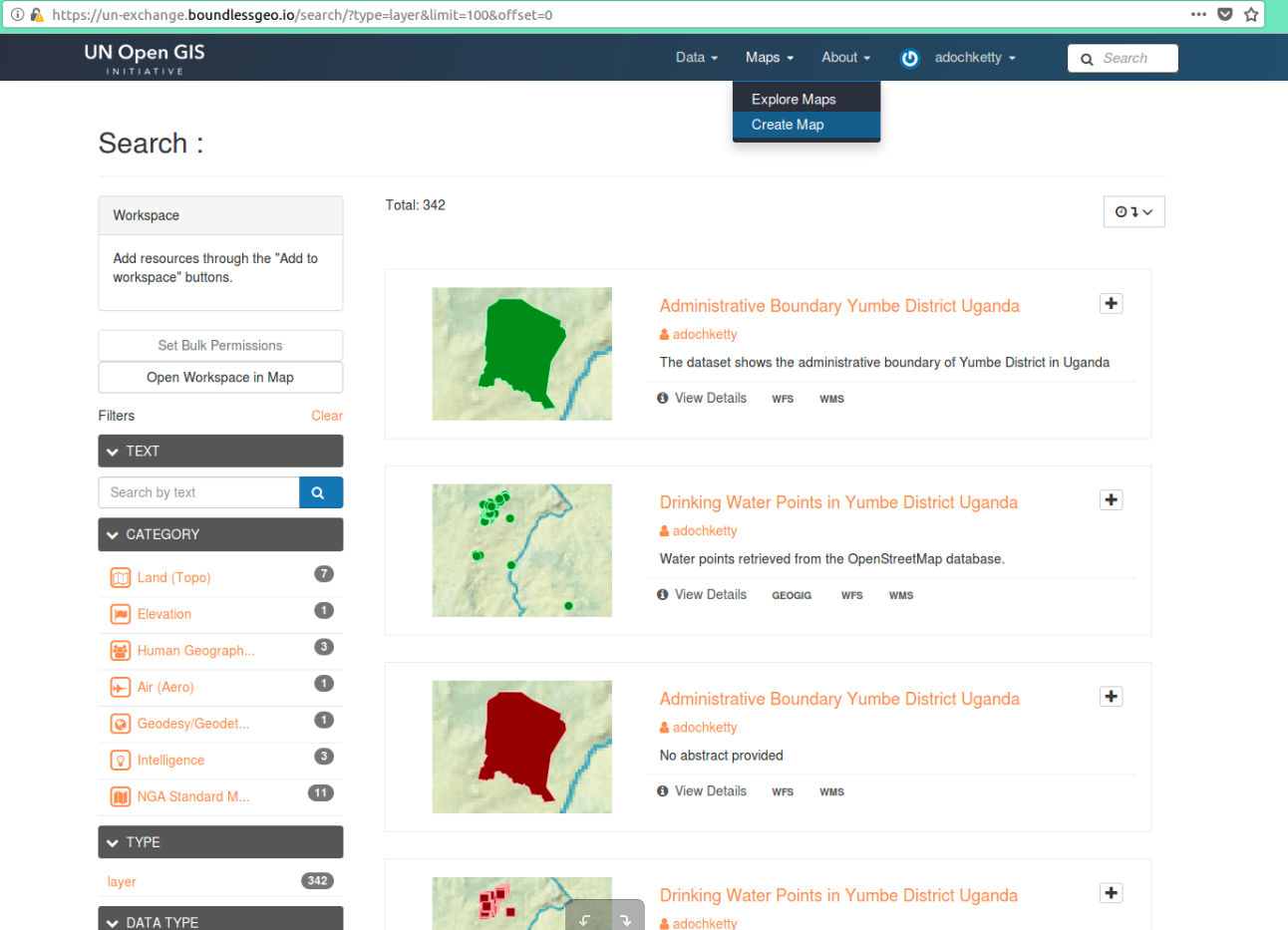Click the Search by text input field

click(x=198, y=492)
